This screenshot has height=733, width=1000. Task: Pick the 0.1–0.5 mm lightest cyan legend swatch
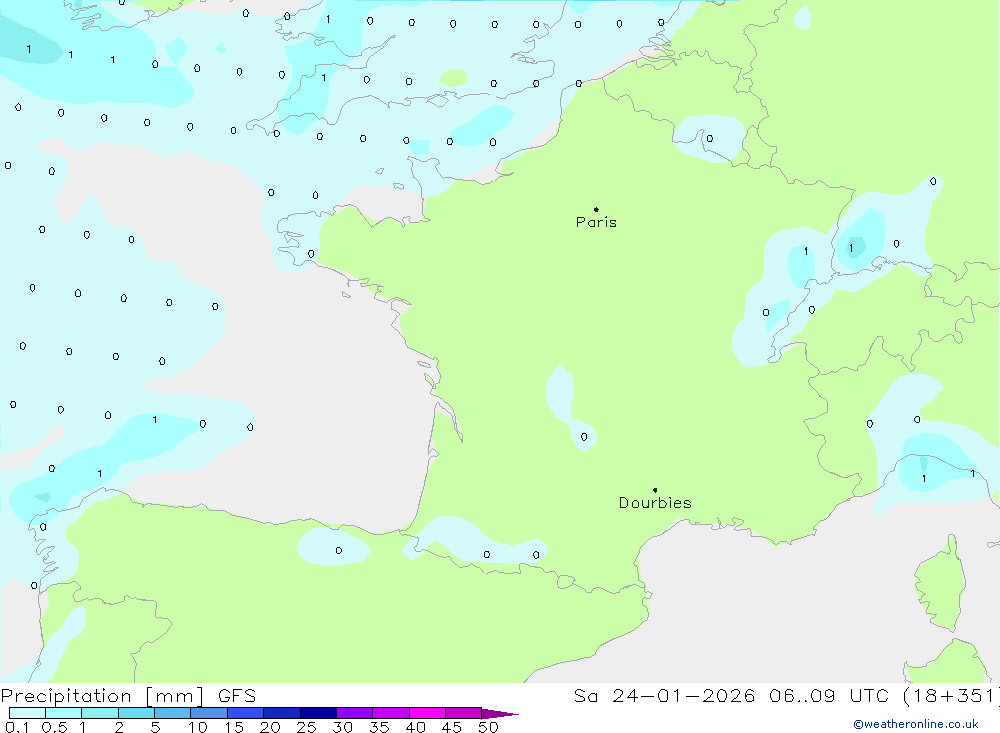coord(27,713)
